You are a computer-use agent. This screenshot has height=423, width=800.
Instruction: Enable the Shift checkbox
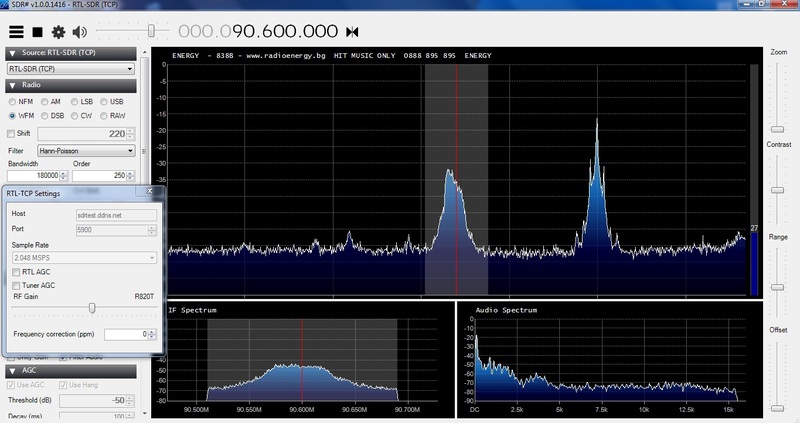pyautogui.click(x=11, y=134)
